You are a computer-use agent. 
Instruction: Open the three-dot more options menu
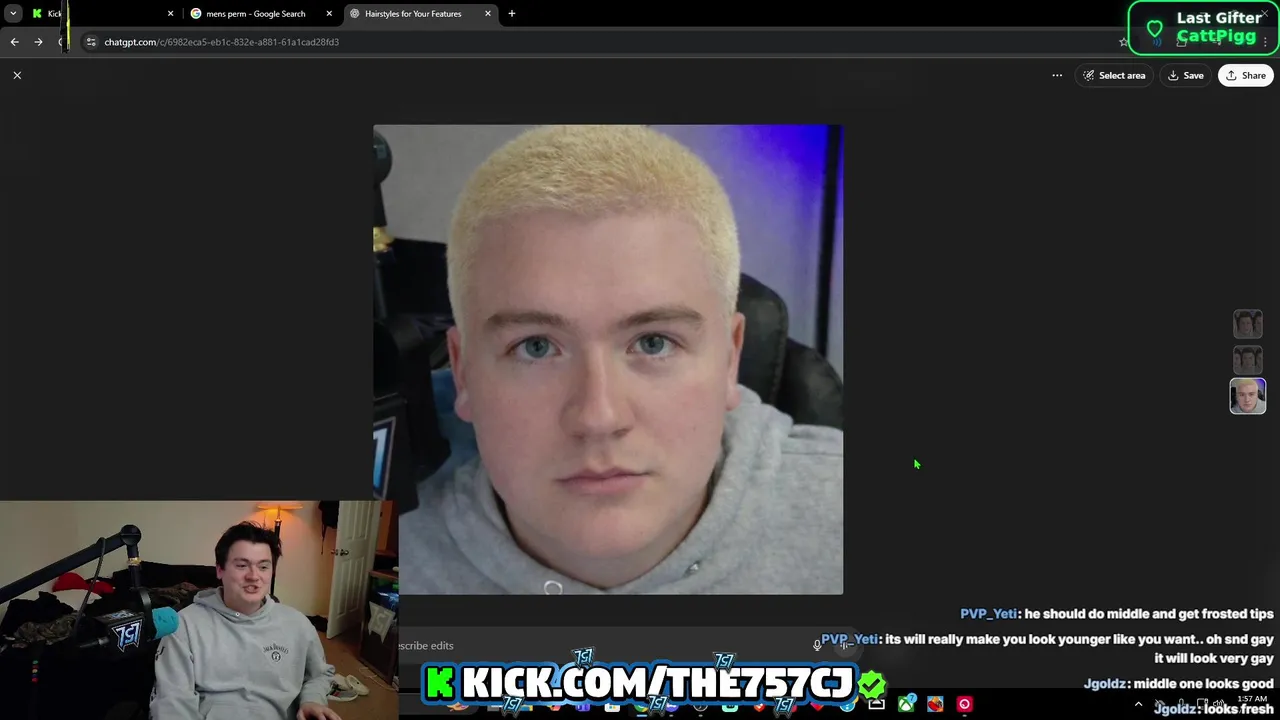pyautogui.click(x=1057, y=75)
